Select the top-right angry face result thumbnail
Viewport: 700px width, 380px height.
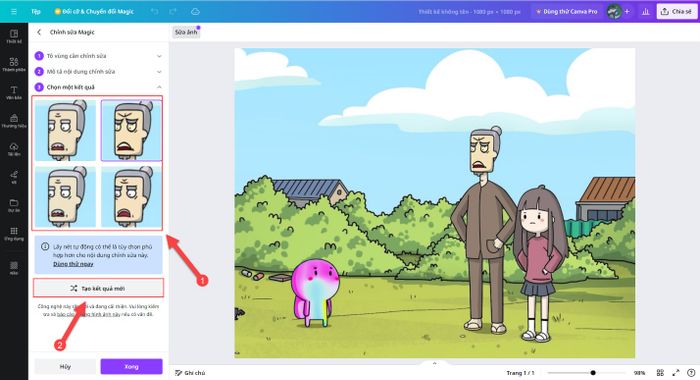point(131,130)
